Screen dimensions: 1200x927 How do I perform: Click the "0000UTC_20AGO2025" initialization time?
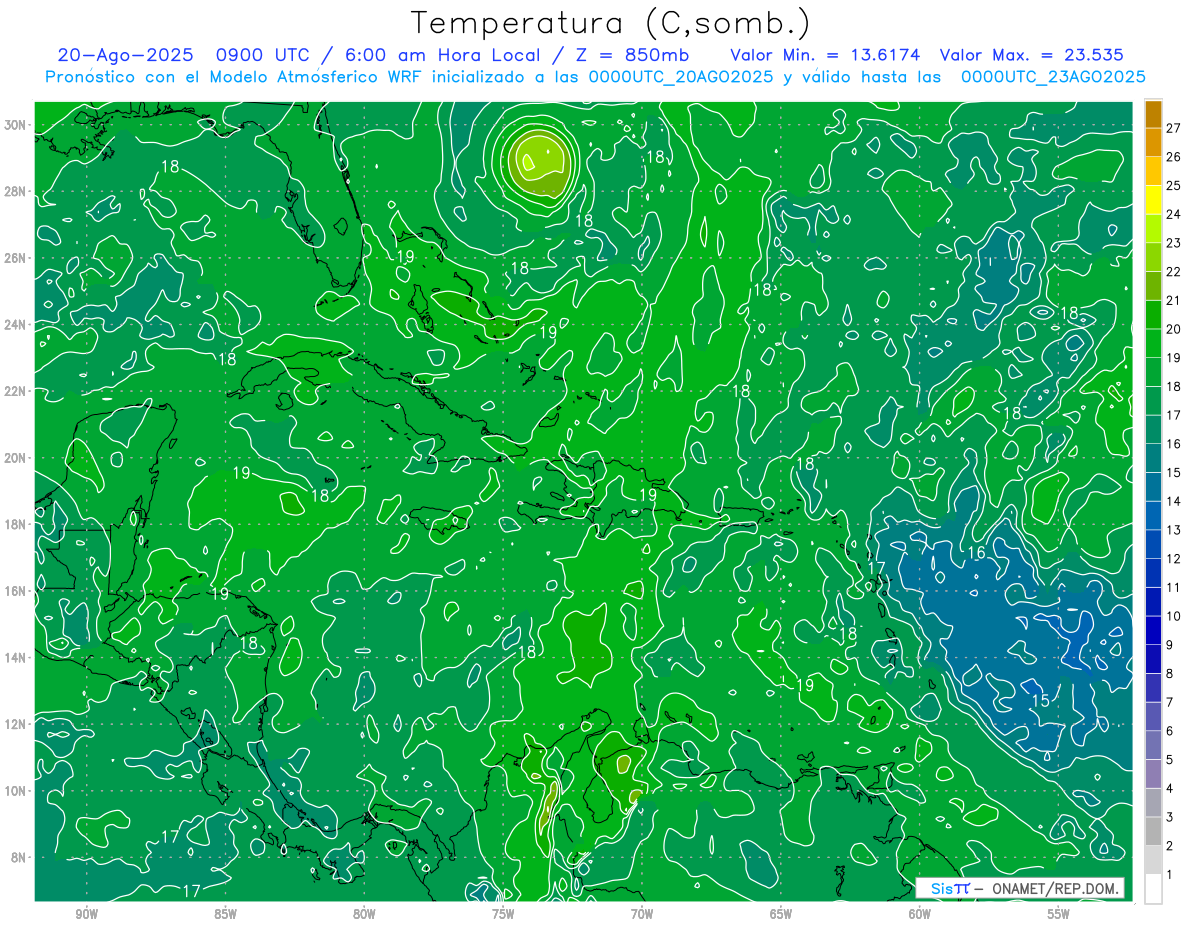[x=681, y=77]
